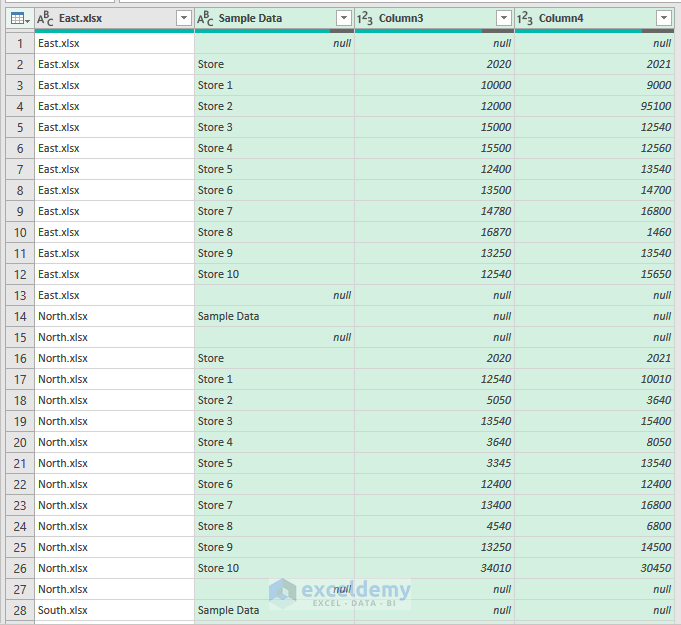Click the 15650 value in row 12
This screenshot has height=625, width=681.
656,274
